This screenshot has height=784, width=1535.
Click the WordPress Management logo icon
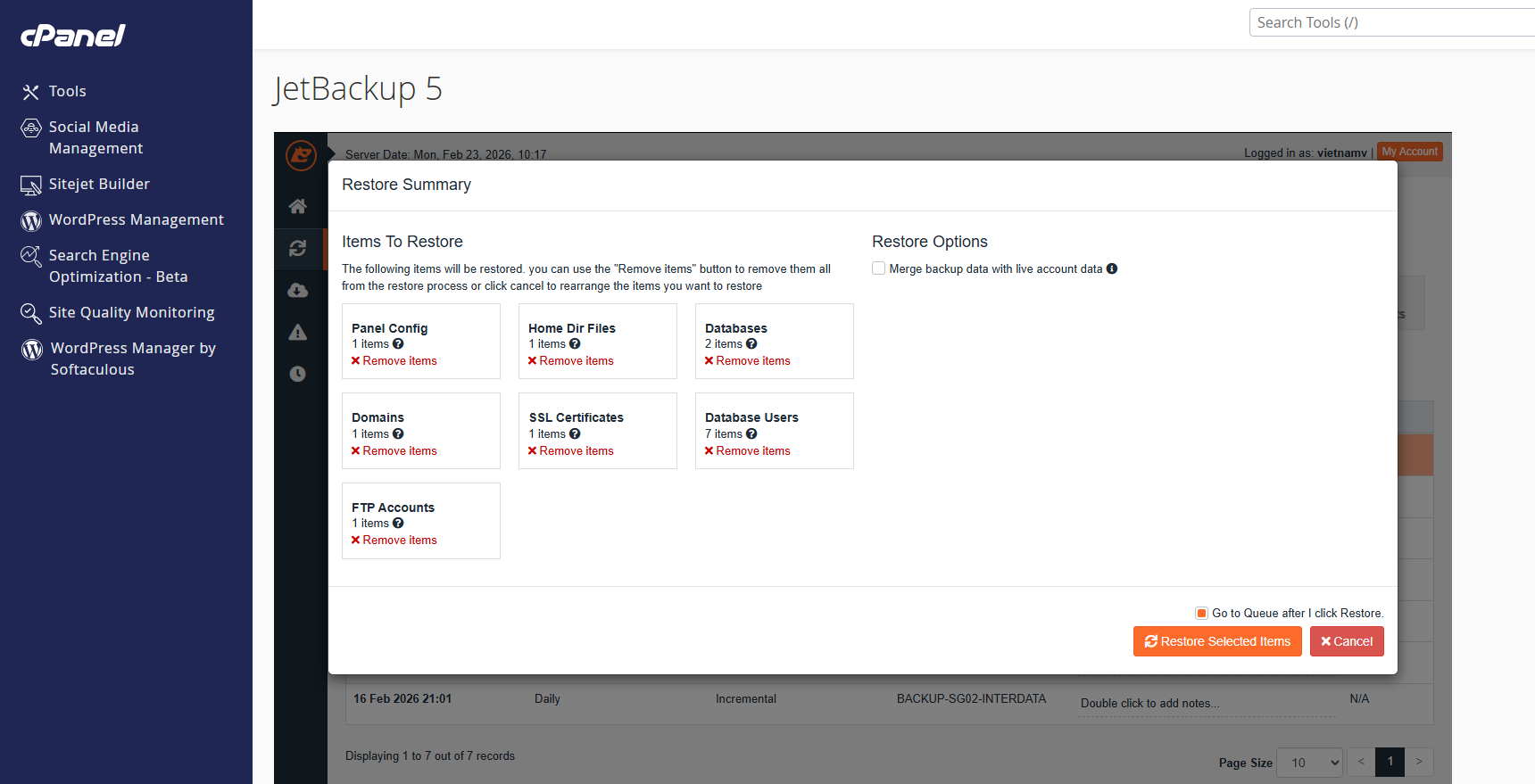(x=31, y=220)
